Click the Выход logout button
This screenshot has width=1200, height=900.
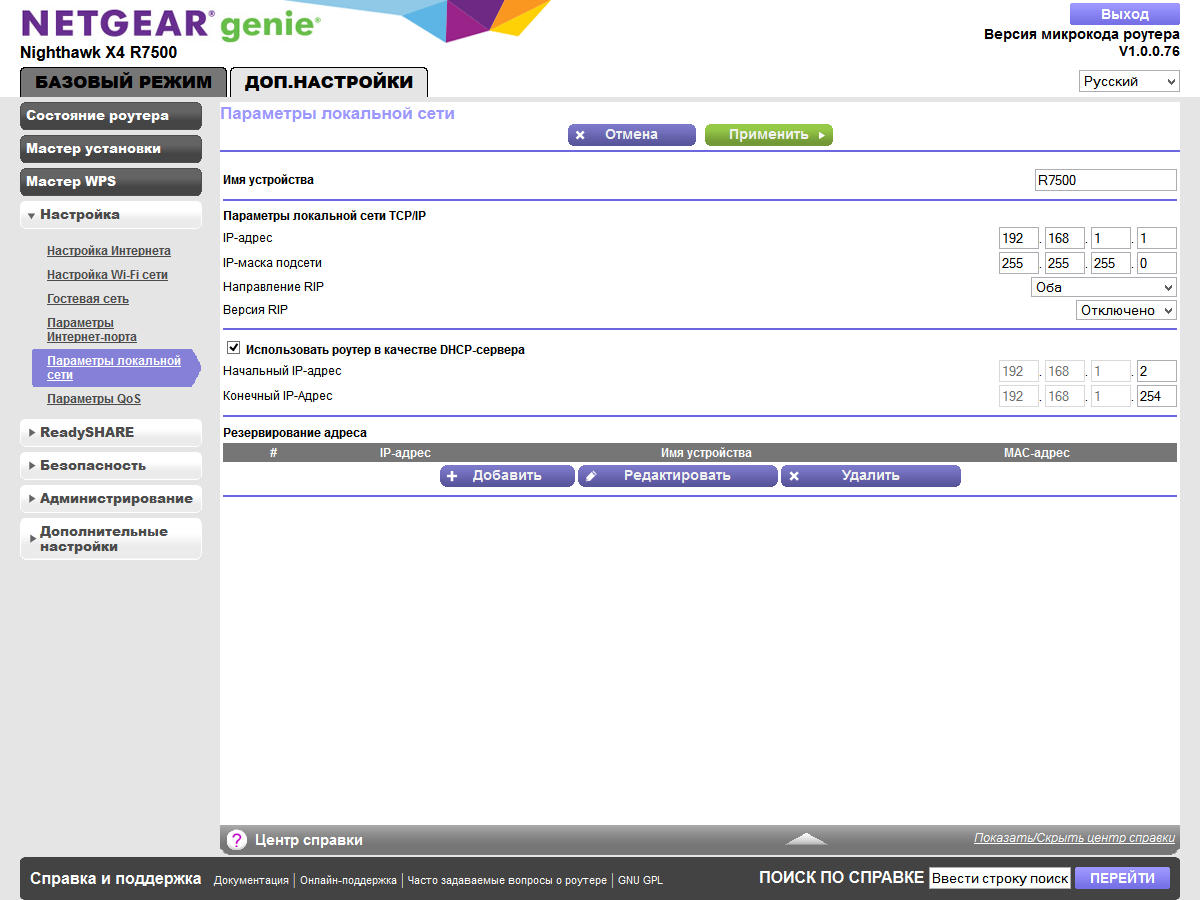(x=1125, y=14)
